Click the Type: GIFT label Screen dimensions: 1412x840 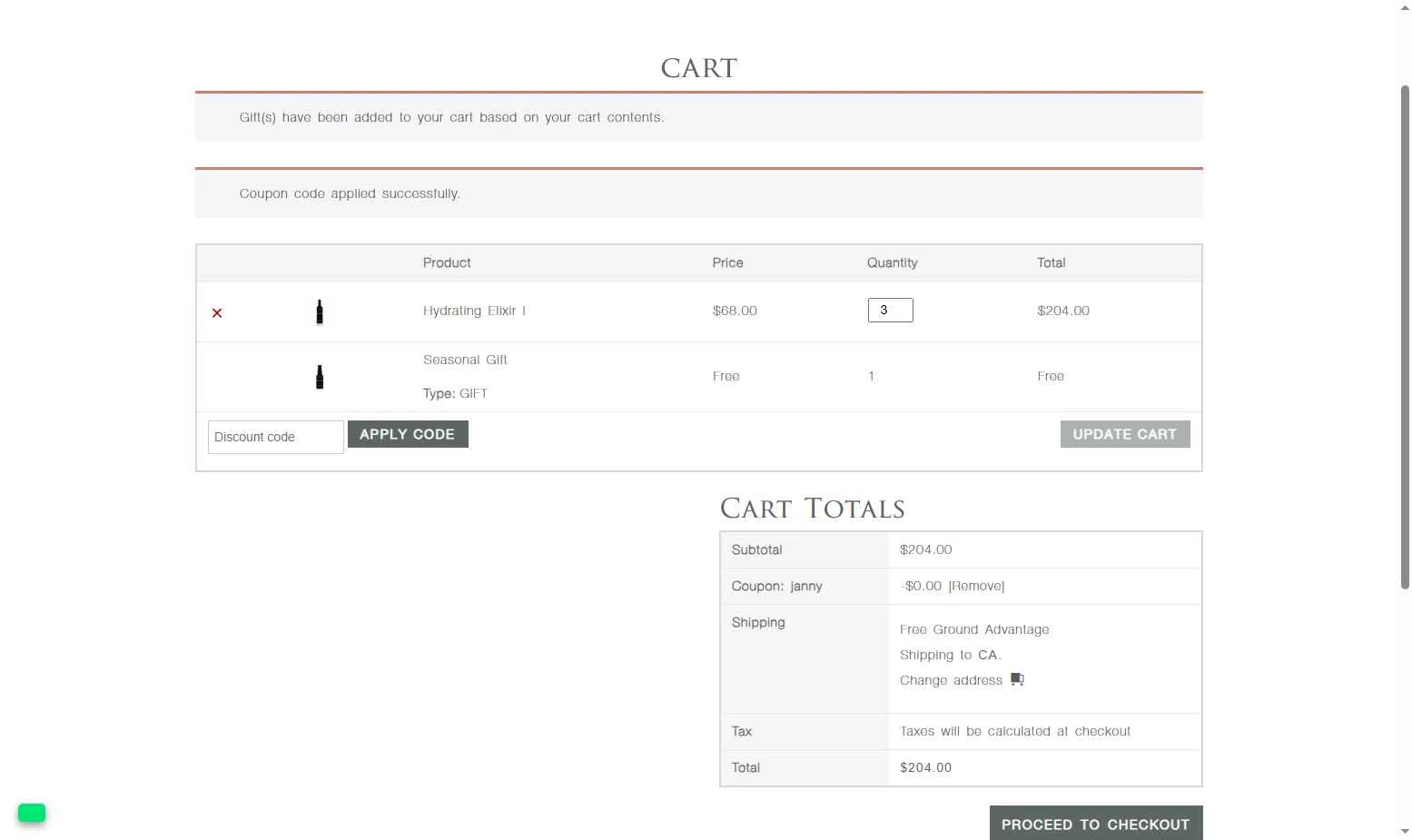(455, 393)
